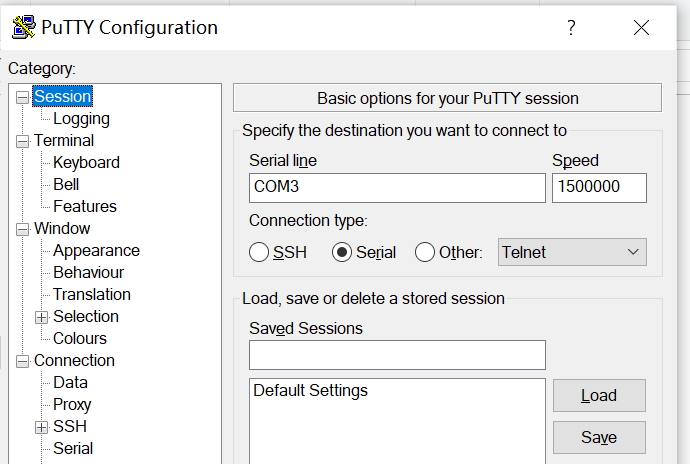Open the Colours settings page

click(80, 338)
